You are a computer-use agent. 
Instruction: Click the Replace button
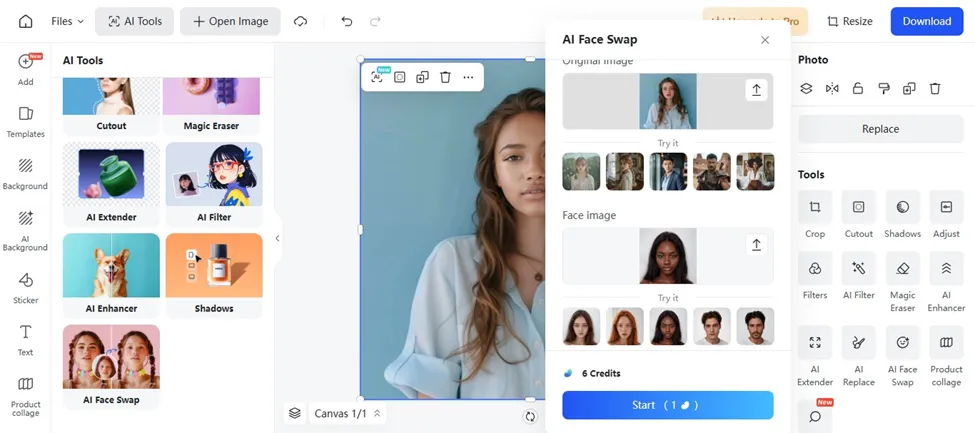880,129
